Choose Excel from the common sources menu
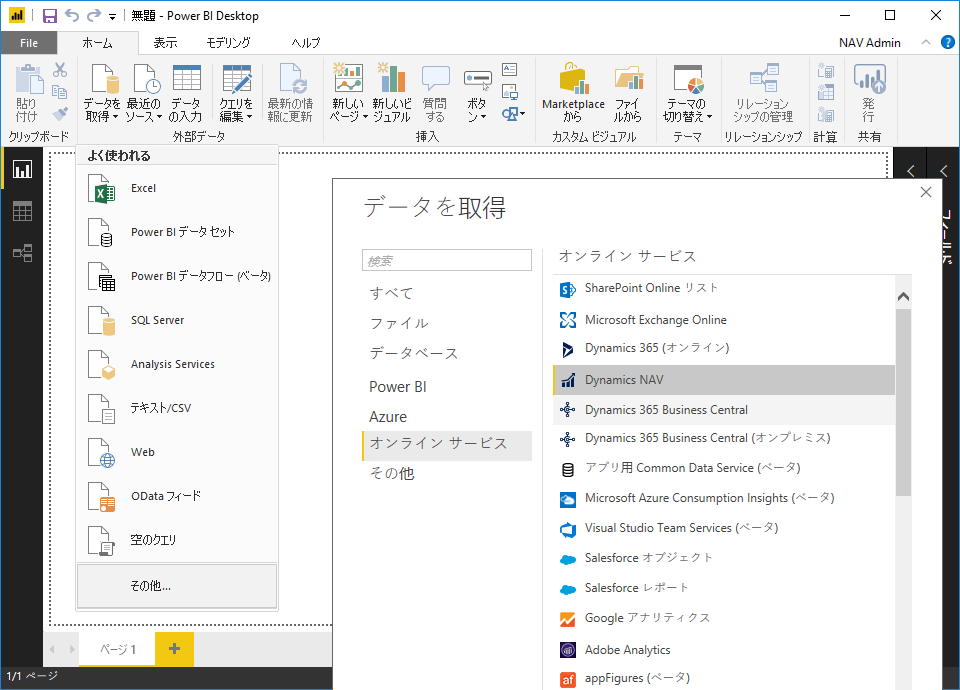This screenshot has width=960, height=690. coord(177,189)
